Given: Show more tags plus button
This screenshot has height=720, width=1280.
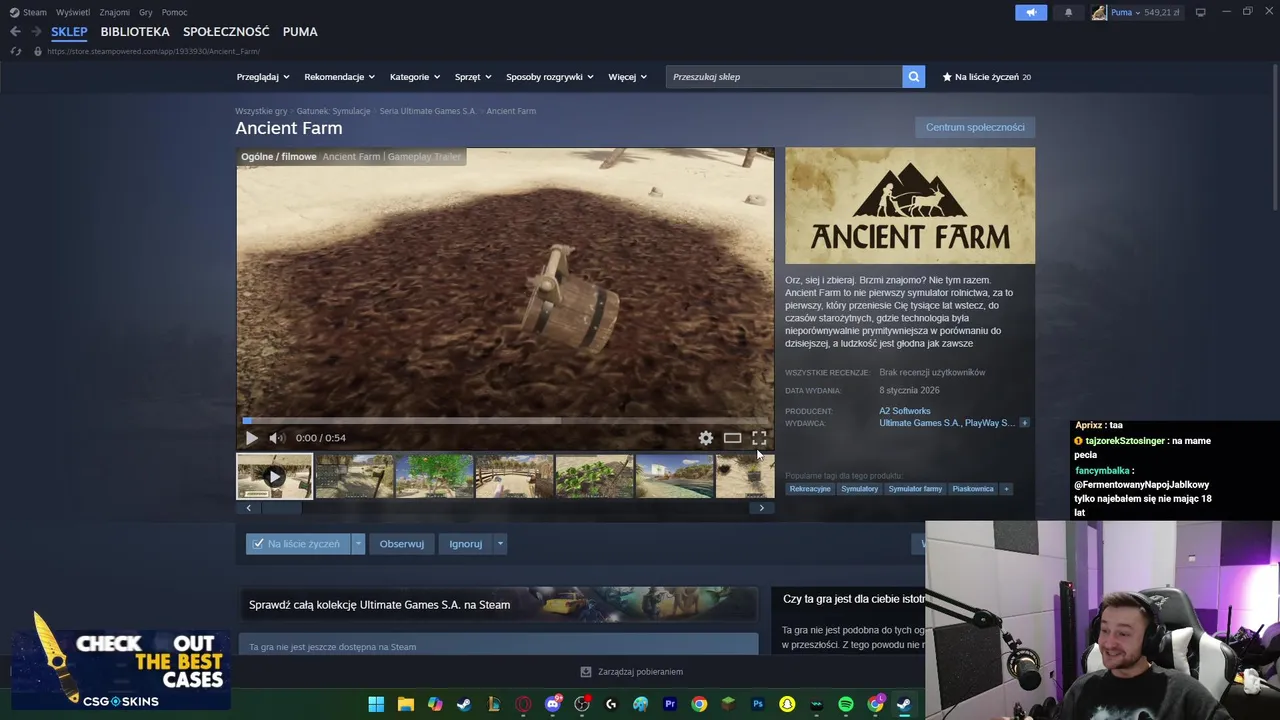Looking at the screenshot, I should (x=1006, y=489).
